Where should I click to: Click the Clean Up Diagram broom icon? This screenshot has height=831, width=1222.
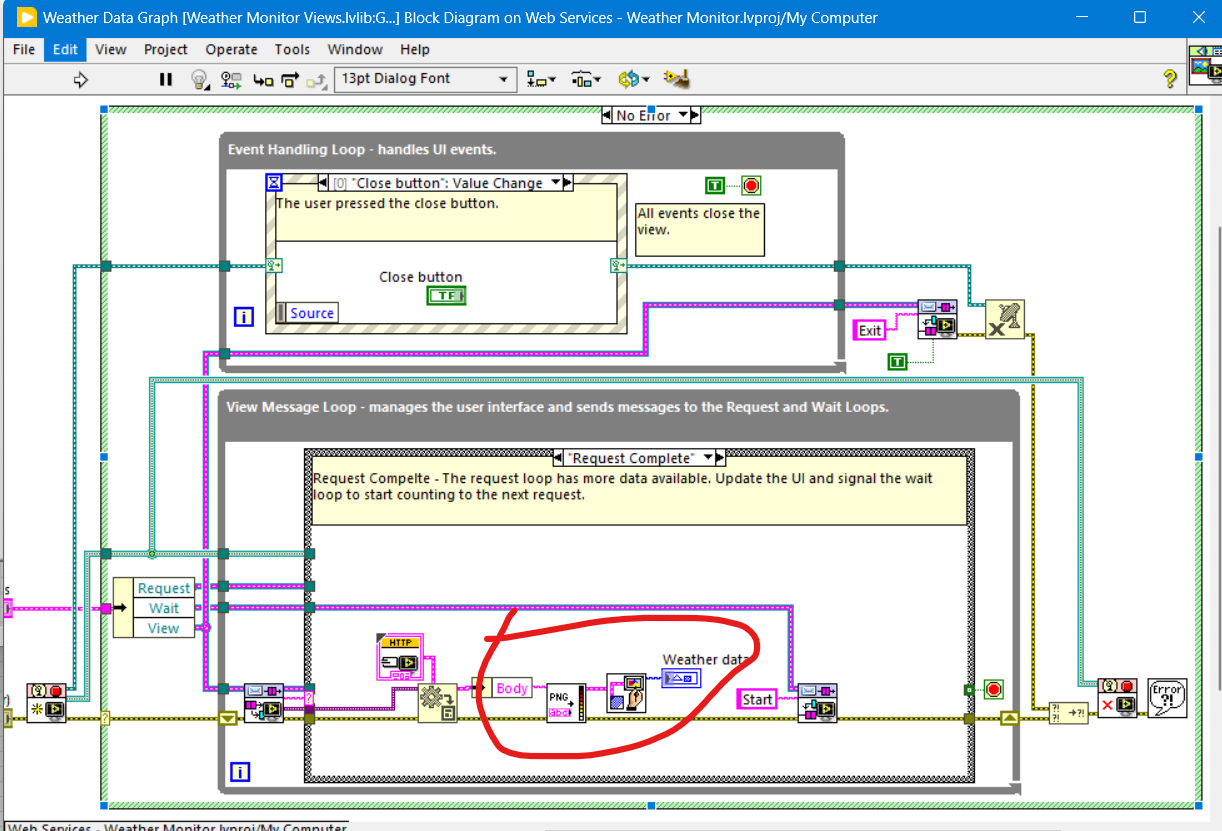click(677, 80)
